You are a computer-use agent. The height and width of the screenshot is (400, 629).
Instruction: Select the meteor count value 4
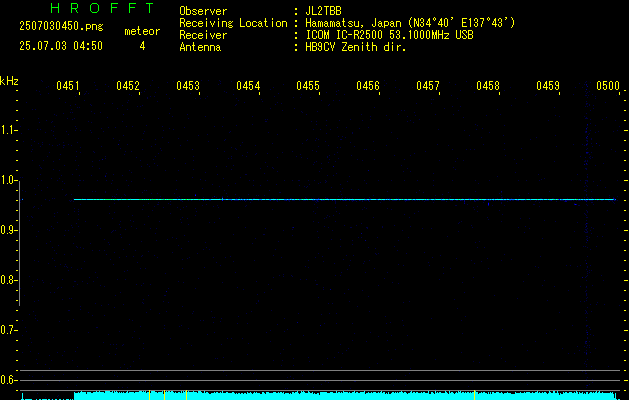point(142,46)
